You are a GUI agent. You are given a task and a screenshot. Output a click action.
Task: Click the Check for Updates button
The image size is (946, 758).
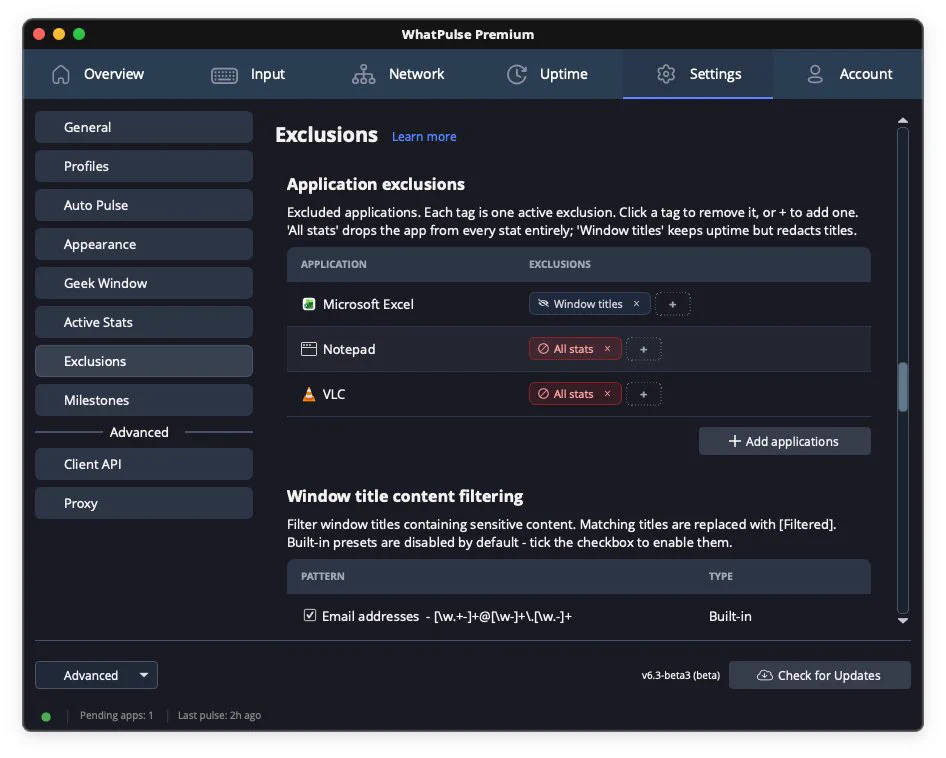(x=819, y=675)
